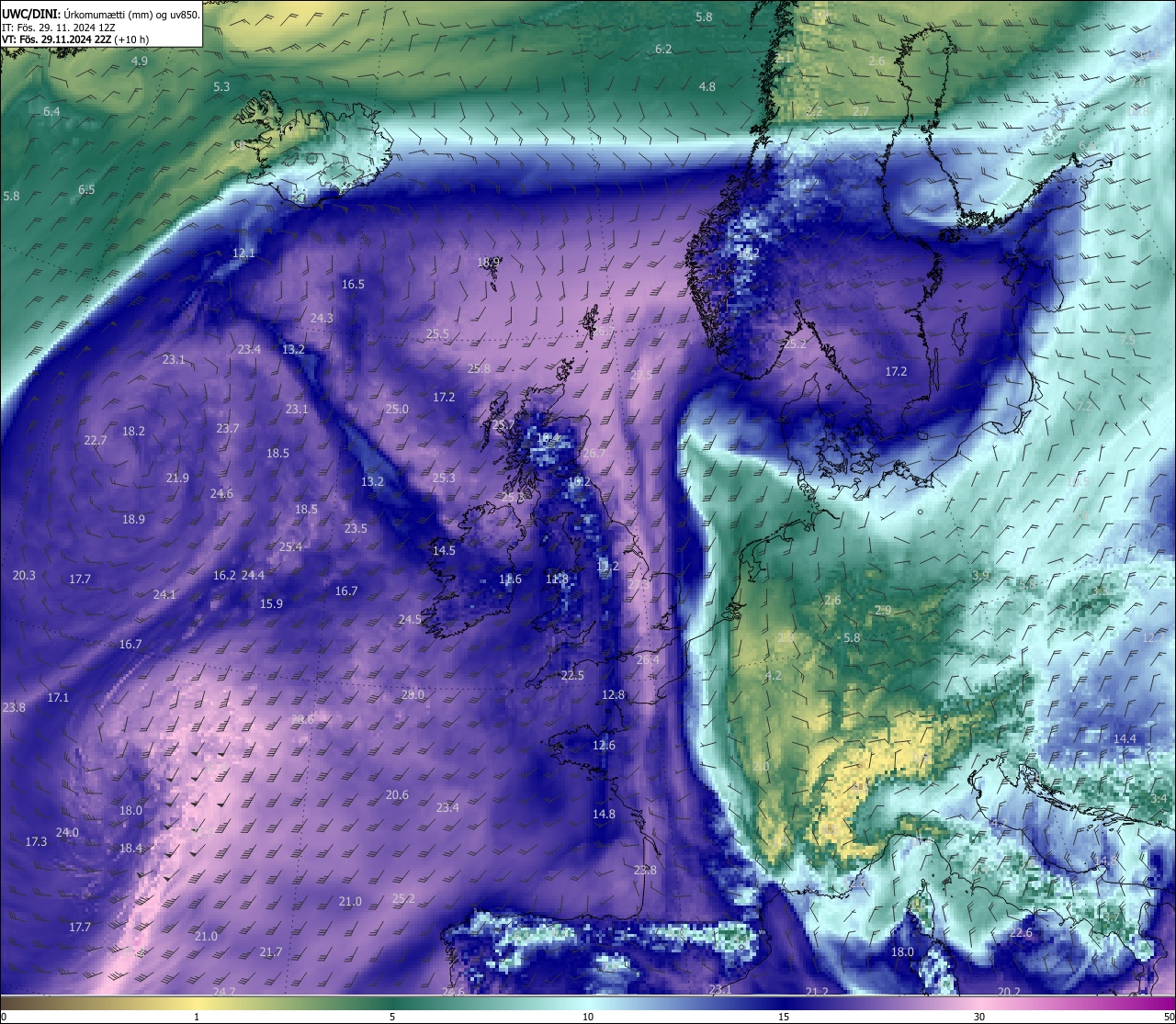This screenshot has width=1176, height=1024.
Task: Click the map value '20.6' on the map
Action: [x=397, y=795]
